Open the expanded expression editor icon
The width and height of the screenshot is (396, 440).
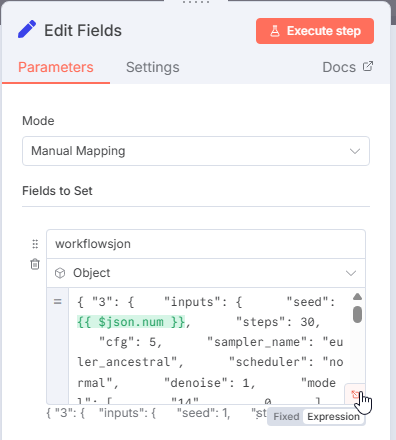(355, 394)
